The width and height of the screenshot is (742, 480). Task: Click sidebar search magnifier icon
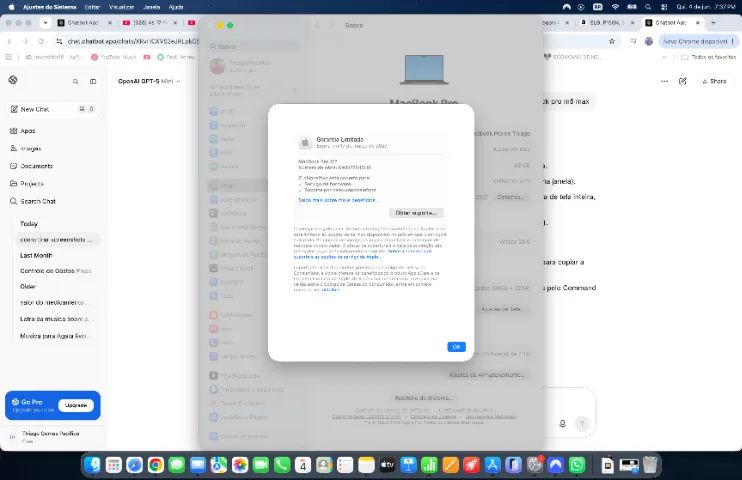pyautogui.click(x=76, y=81)
